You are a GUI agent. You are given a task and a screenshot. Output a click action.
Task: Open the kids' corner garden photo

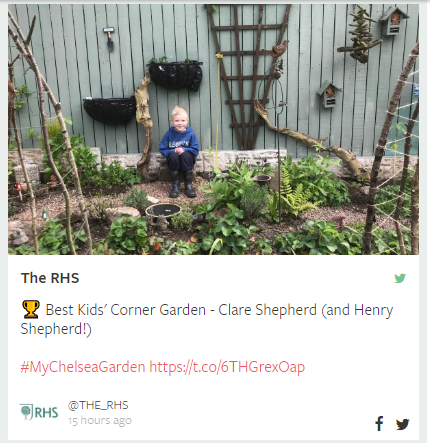point(213,129)
